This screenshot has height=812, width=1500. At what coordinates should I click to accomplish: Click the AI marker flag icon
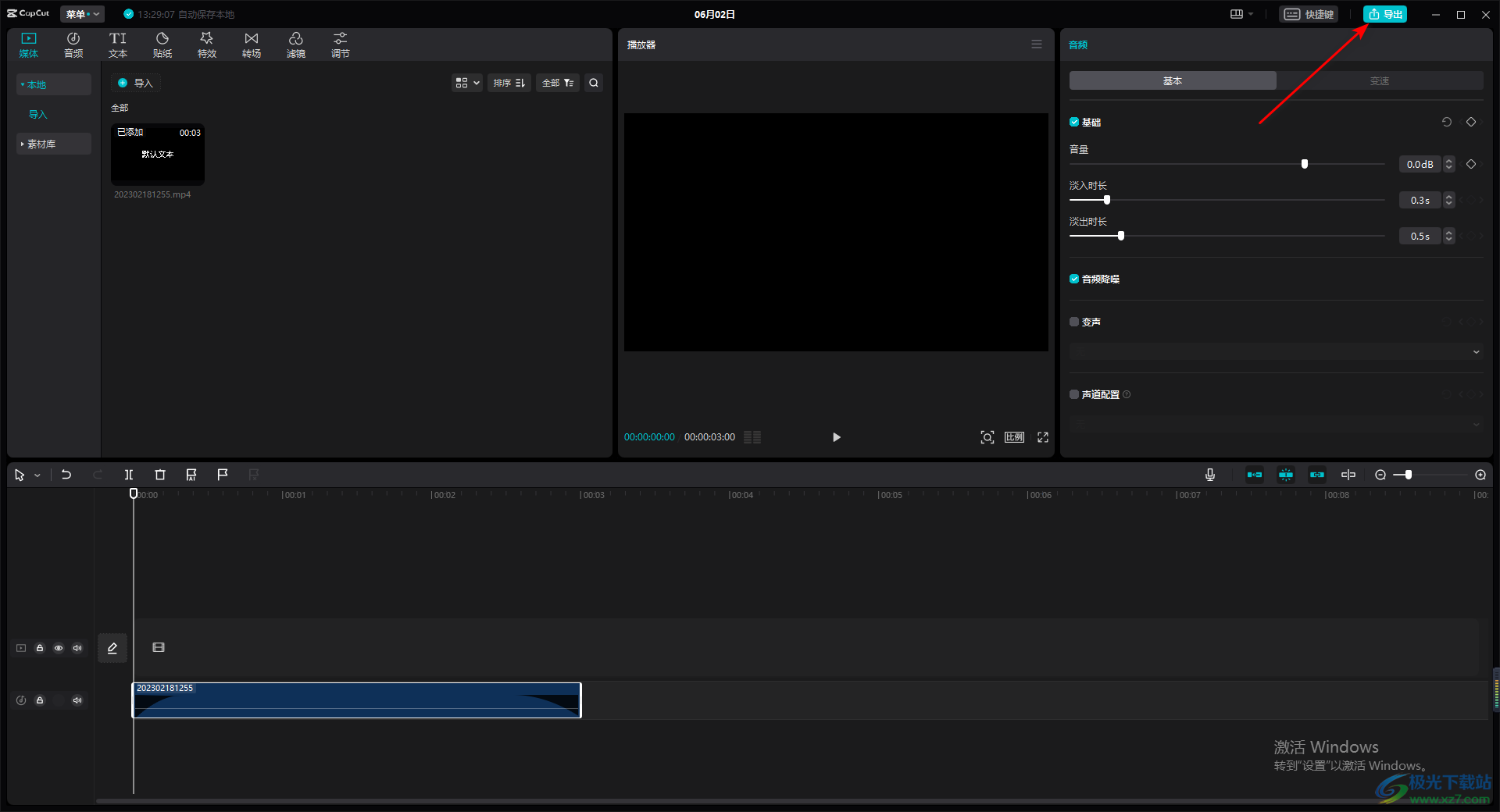(191, 475)
